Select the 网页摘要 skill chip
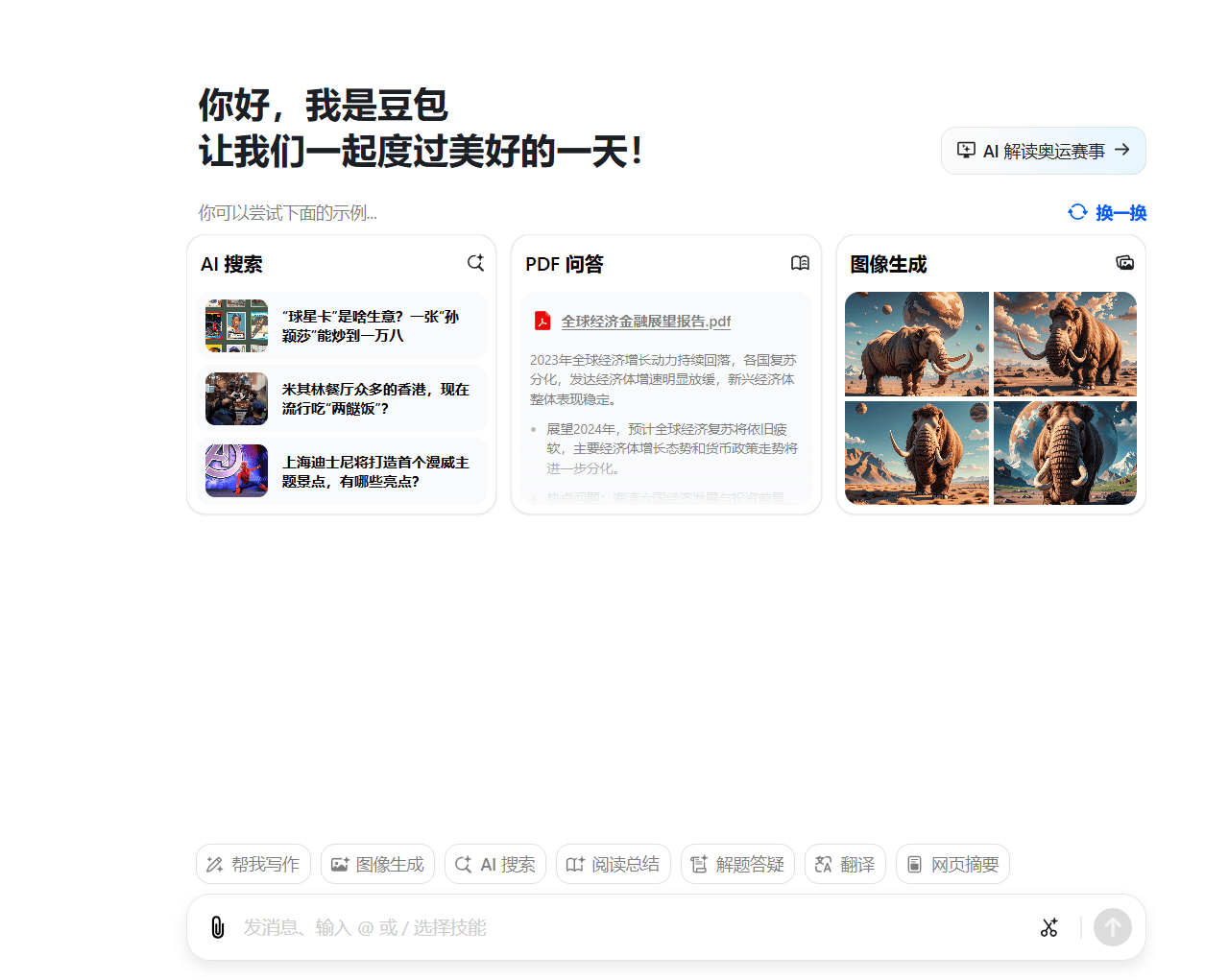Screen dimensions: 1229x980 tap(952, 864)
